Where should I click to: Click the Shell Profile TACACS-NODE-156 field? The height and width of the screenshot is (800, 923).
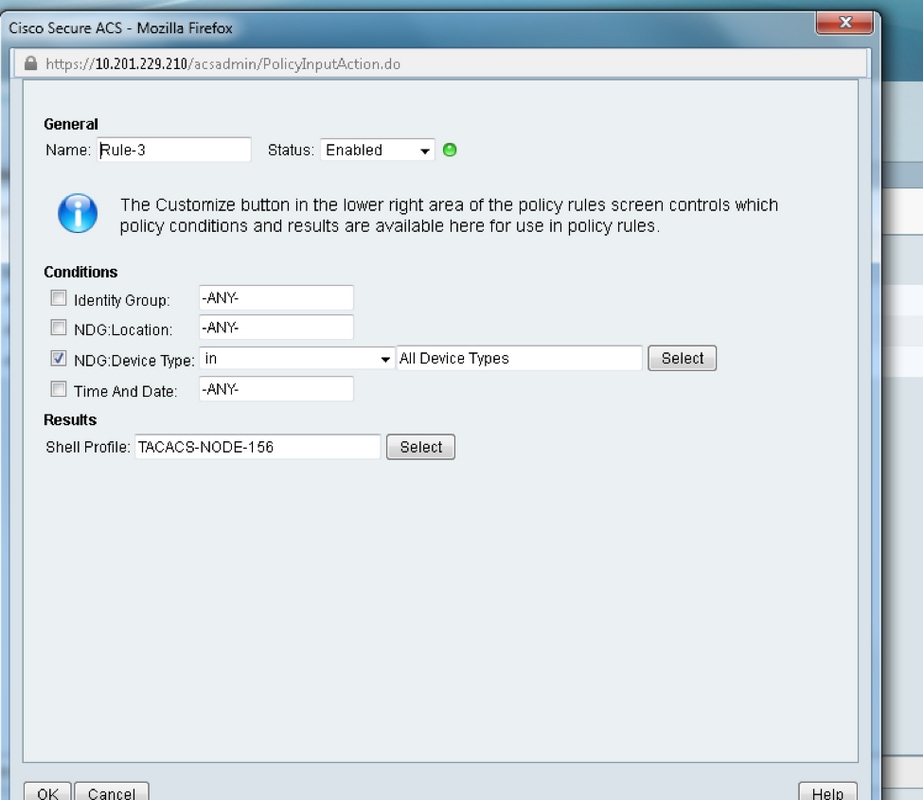tap(258, 447)
